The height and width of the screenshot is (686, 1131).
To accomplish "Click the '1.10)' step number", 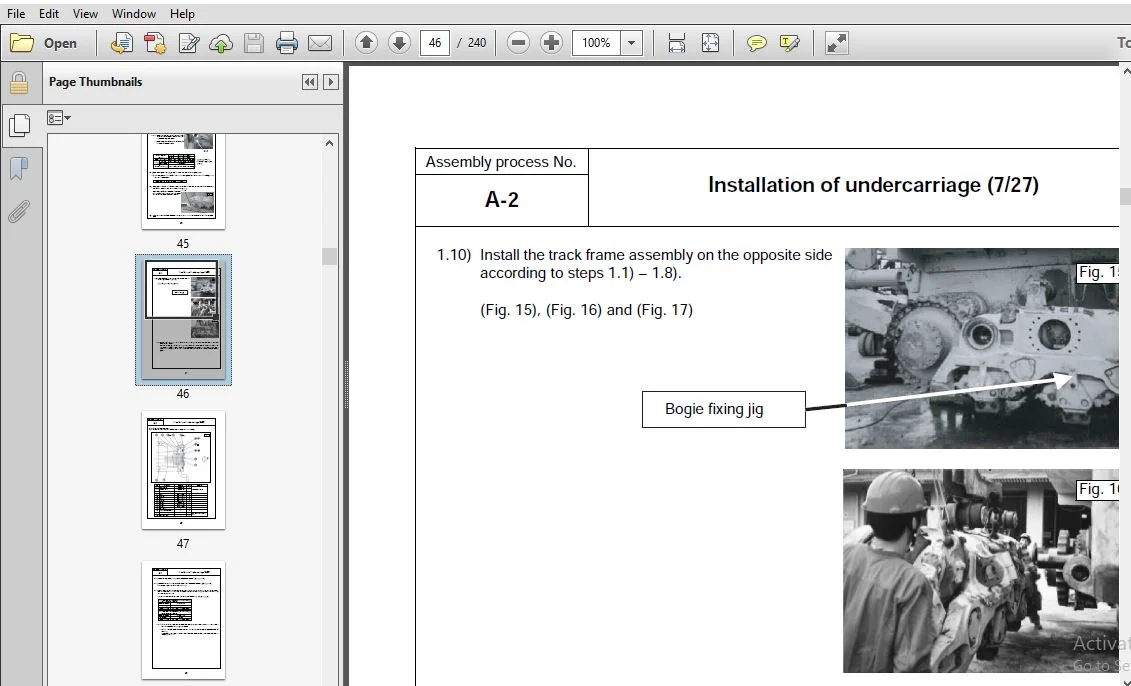I will click(x=454, y=255).
